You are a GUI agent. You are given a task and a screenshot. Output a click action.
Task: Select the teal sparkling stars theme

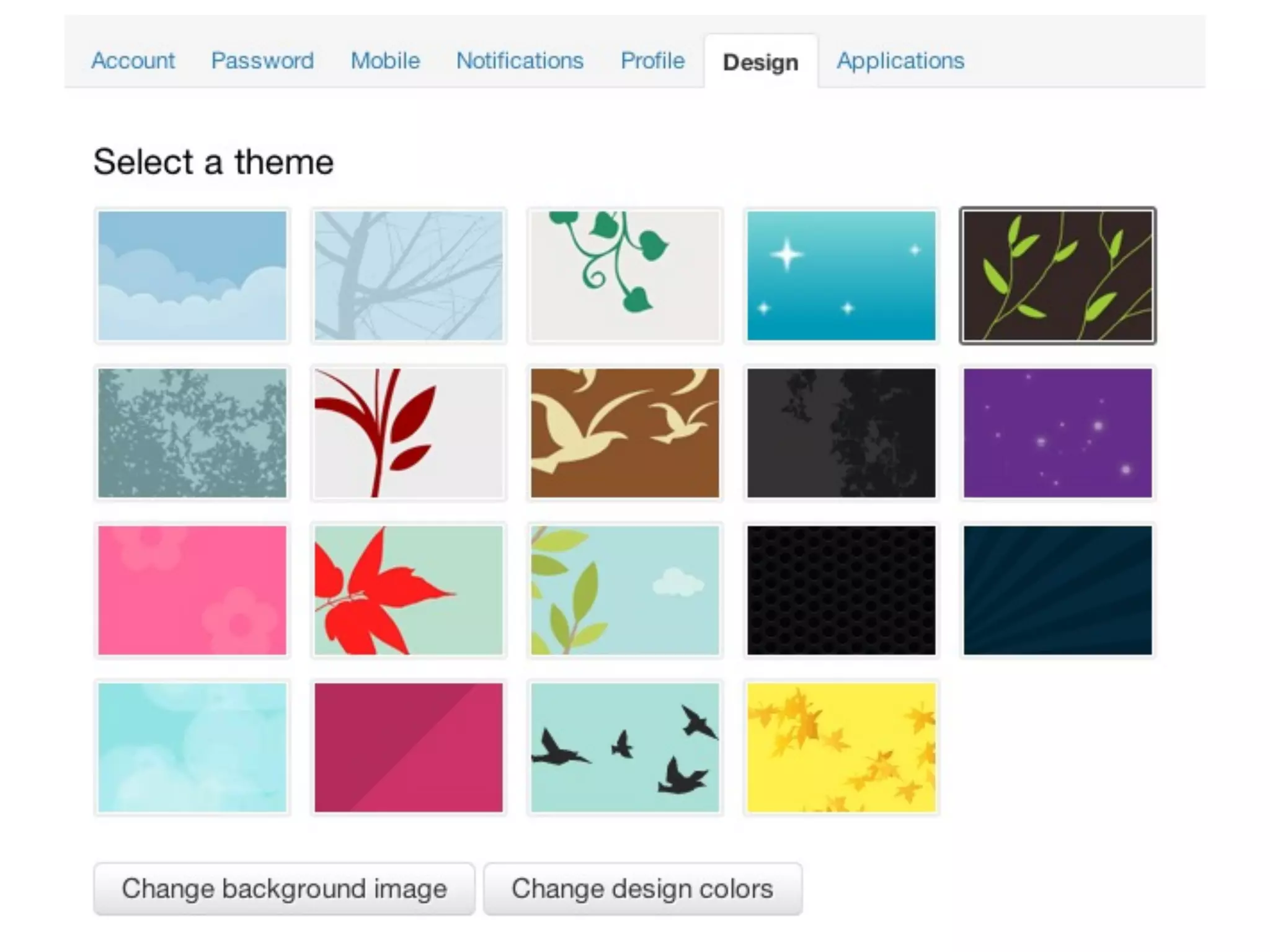click(841, 276)
